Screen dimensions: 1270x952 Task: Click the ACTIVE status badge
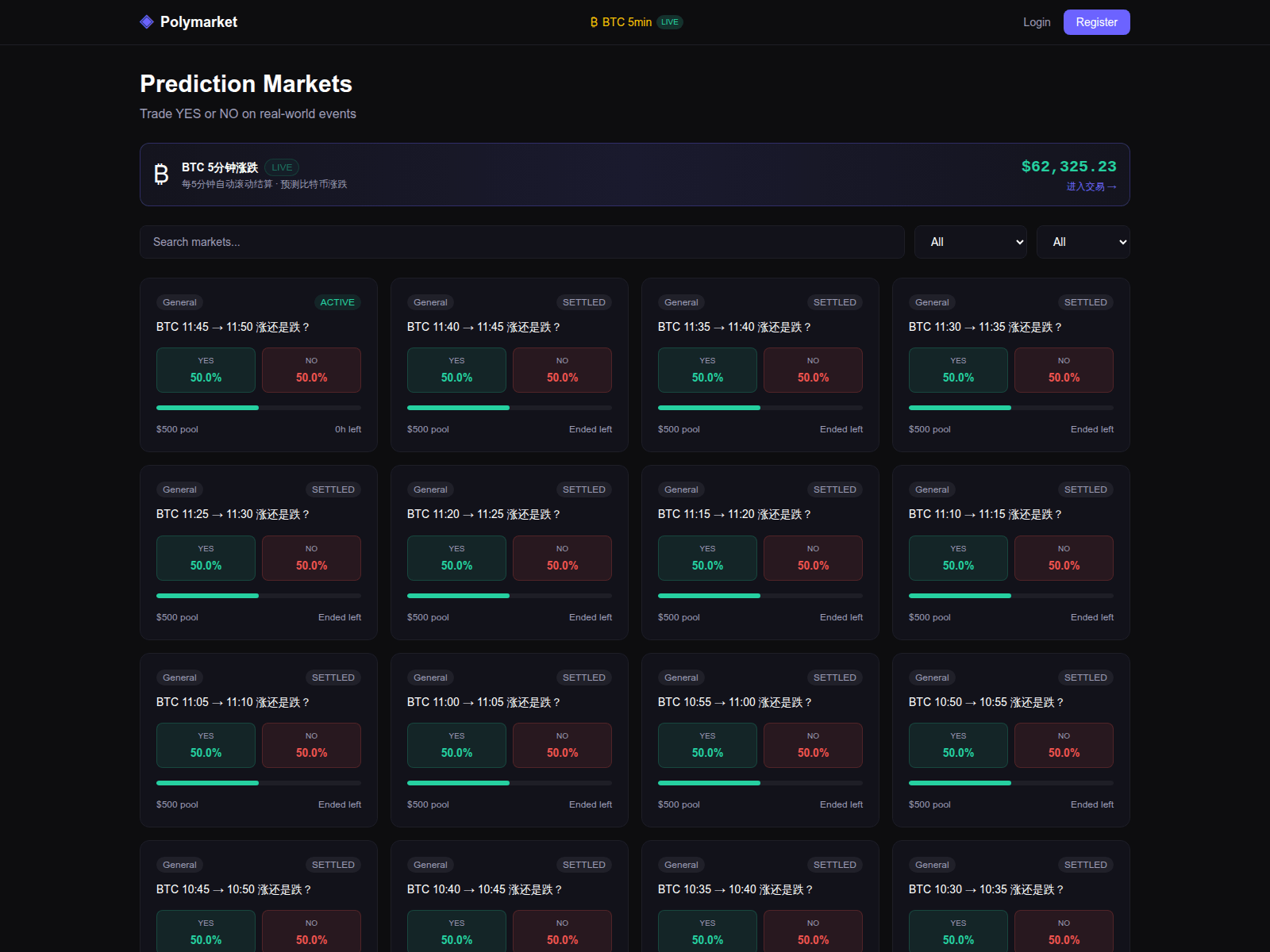point(337,302)
